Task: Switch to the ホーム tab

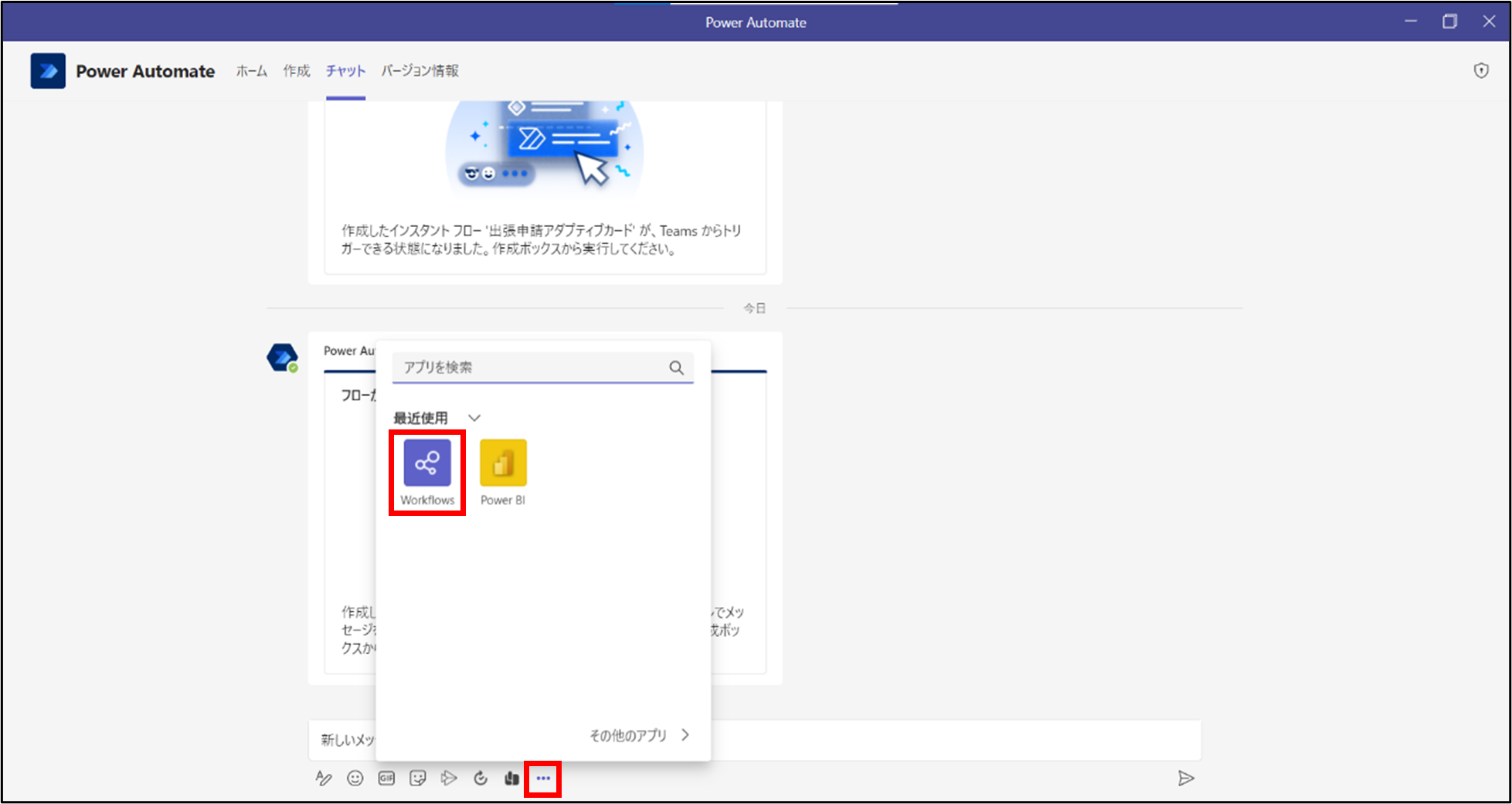Action: pyautogui.click(x=252, y=71)
